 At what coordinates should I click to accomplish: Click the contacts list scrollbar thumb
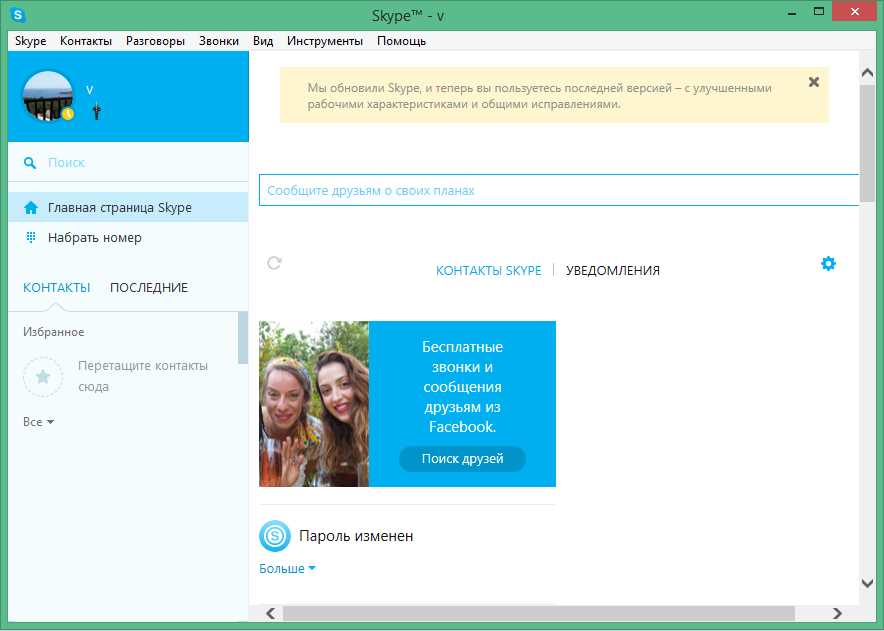pyautogui.click(x=243, y=337)
